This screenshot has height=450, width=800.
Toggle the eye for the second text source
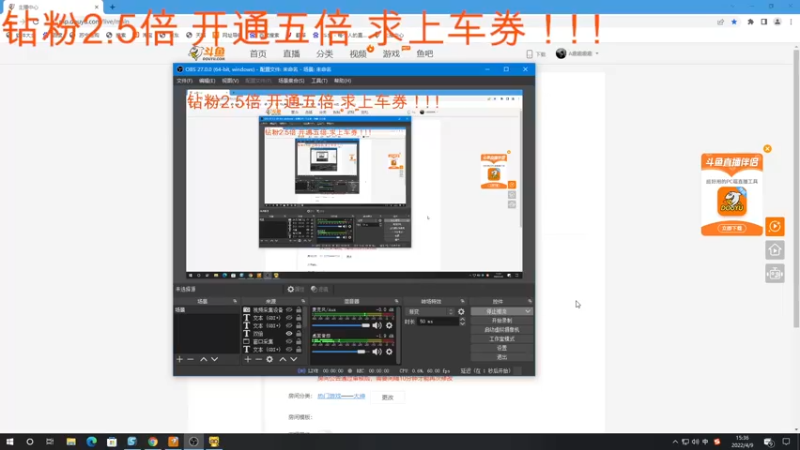tap(289, 326)
